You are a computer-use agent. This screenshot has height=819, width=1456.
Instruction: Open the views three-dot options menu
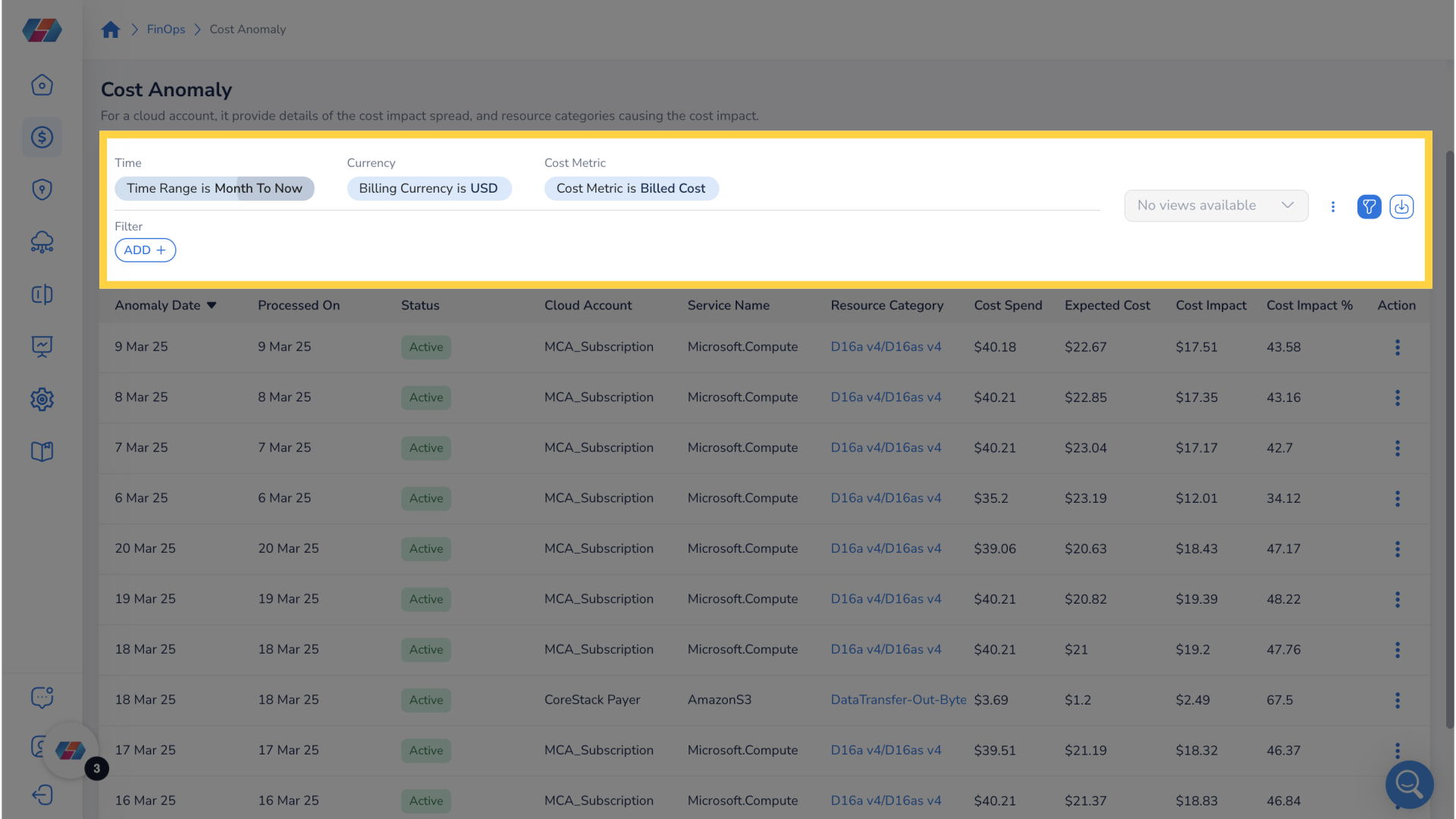coord(1332,206)
